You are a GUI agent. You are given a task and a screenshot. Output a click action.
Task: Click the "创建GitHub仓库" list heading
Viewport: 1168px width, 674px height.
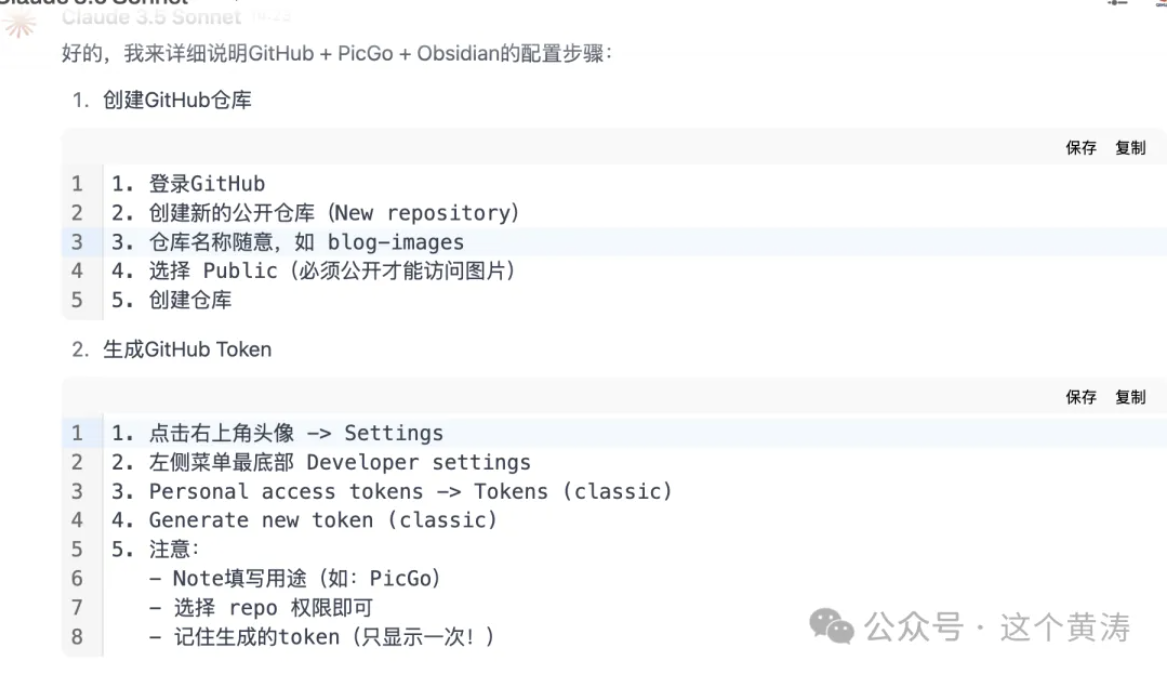click(x=177, y=100)
